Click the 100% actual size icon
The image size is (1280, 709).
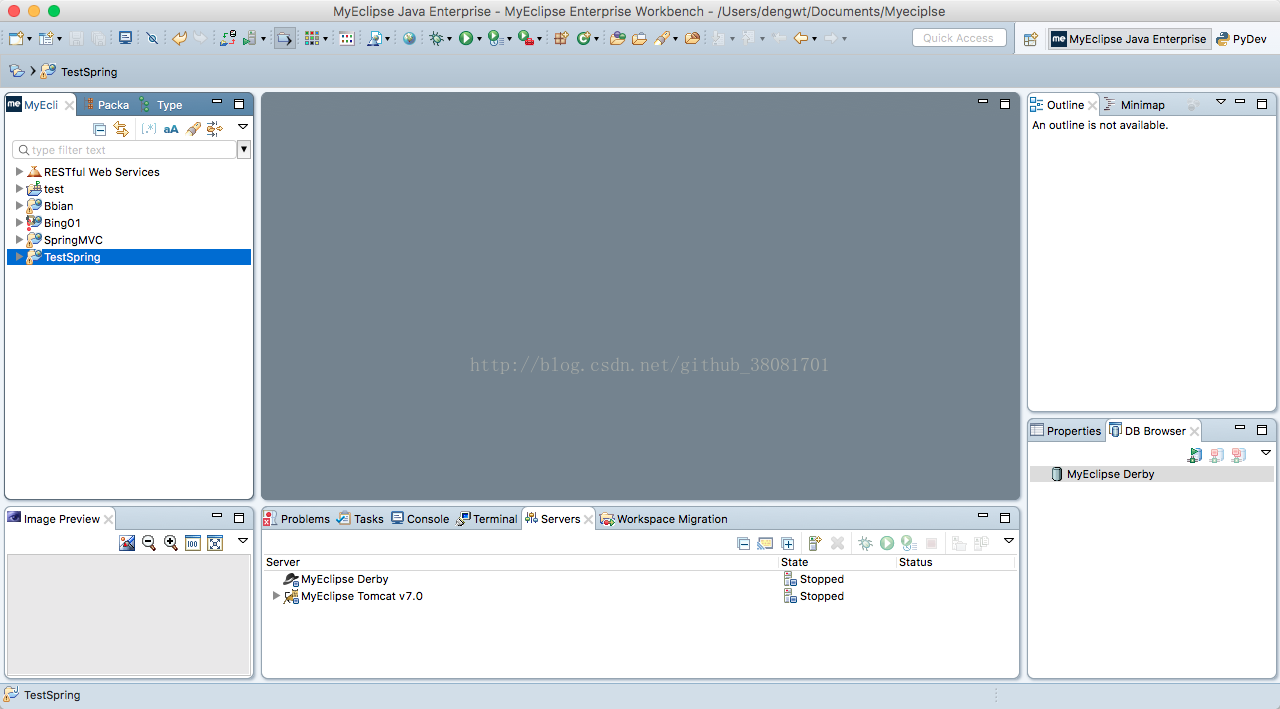(193, 543)
